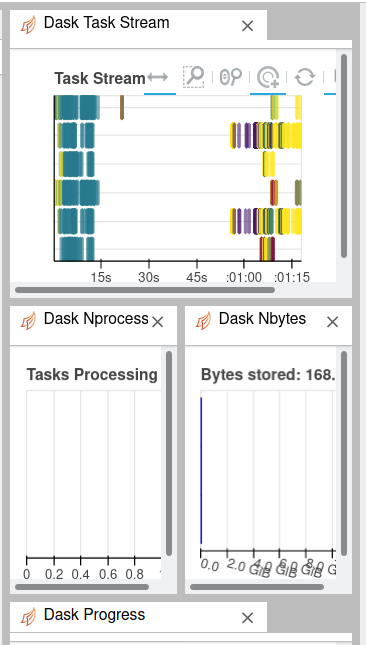Close the Dask Nbytes panel
366x645 pixels.
(x=332, y=322)
